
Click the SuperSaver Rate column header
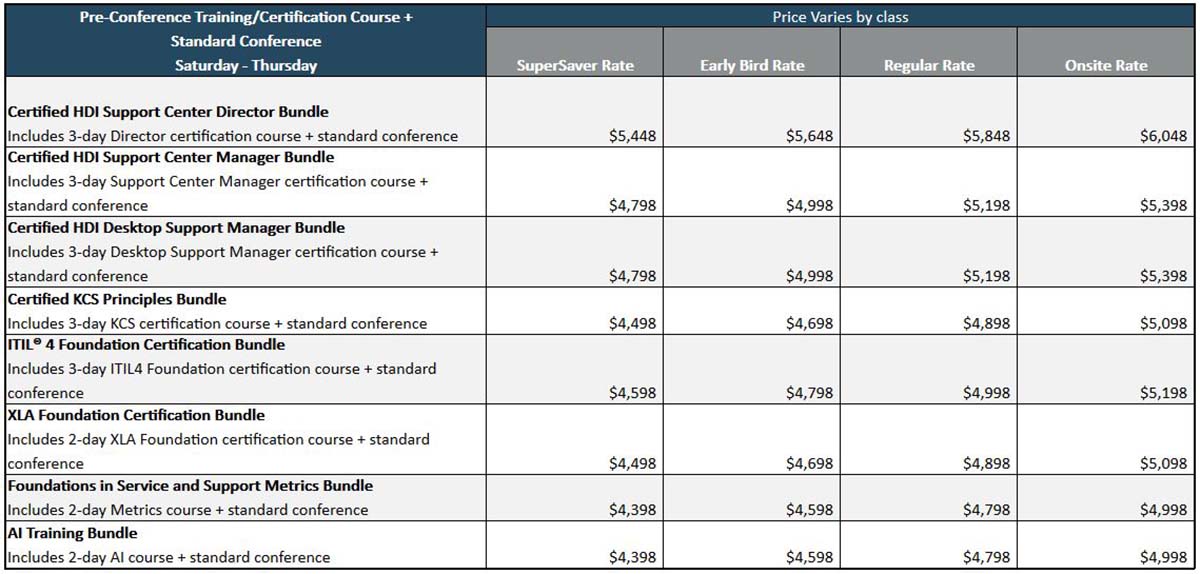(575, 66)
